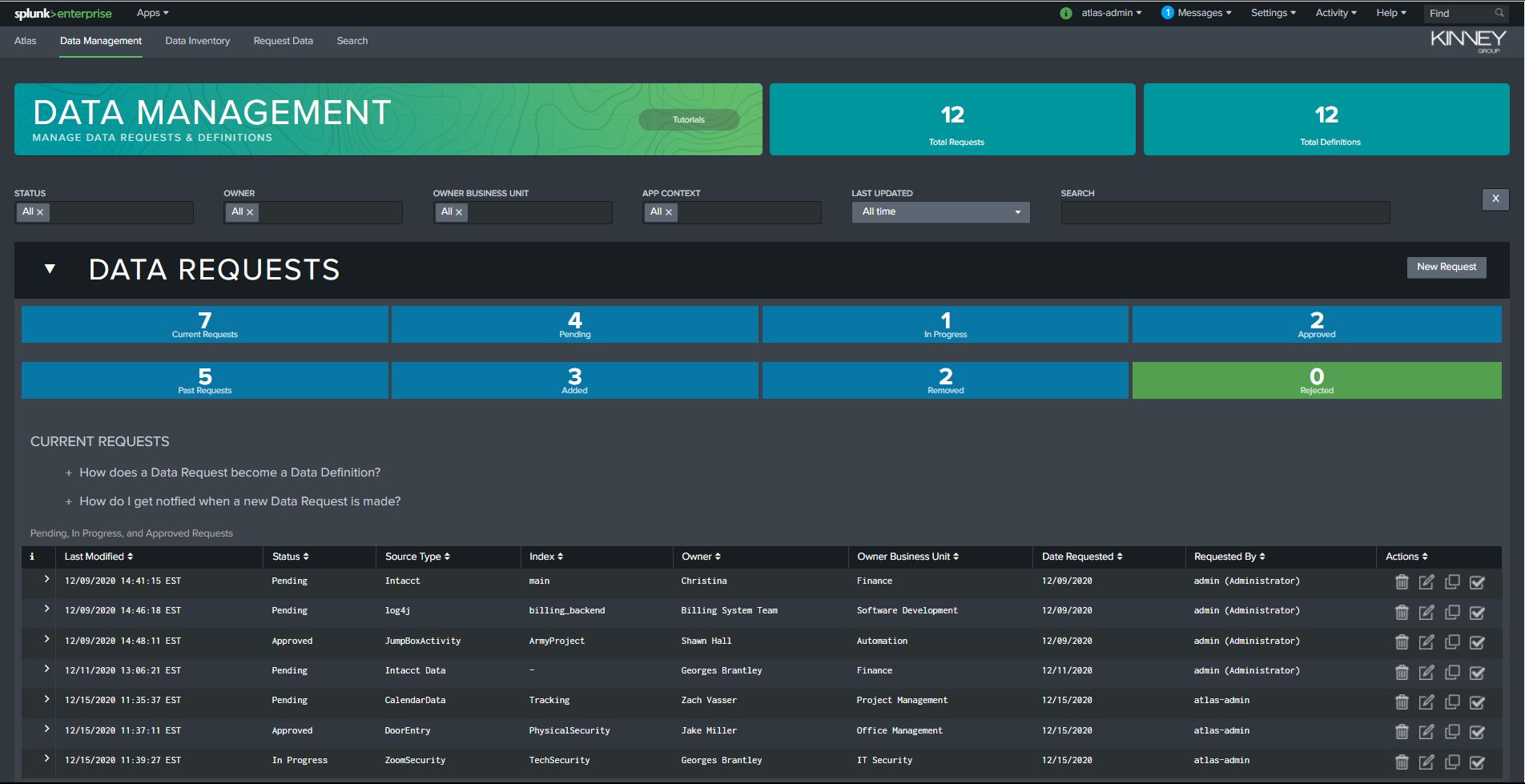The height and width of the screenshot is (784, 1525).
Task: Open the Last Updated All time dropdown
Action: tap(940, 211)
